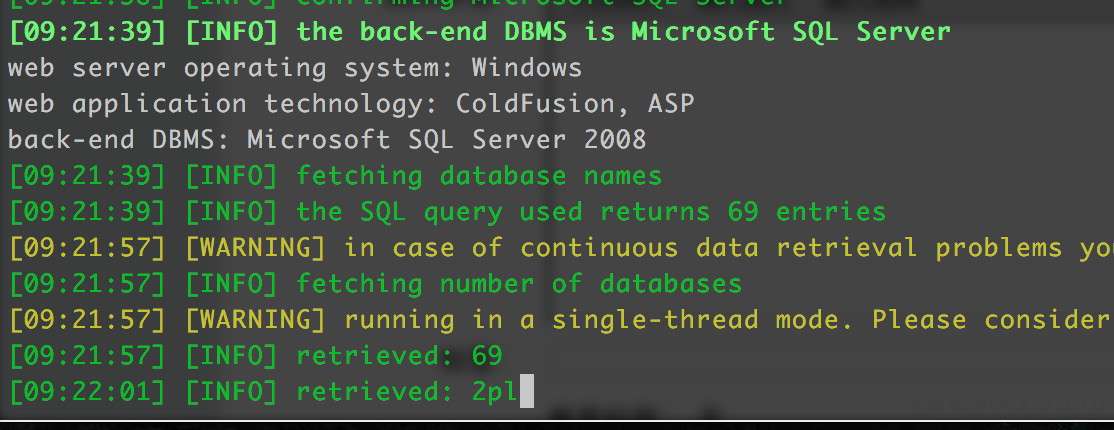
Task: Click the "retrieved: 69" output text
Action: [x=399, y=355]
